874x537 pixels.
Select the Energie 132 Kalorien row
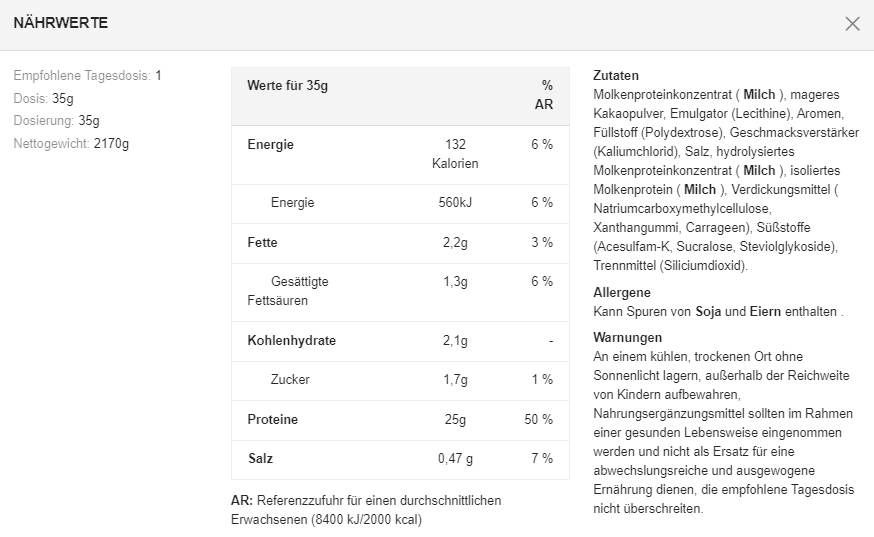click(x=400, y=154)
